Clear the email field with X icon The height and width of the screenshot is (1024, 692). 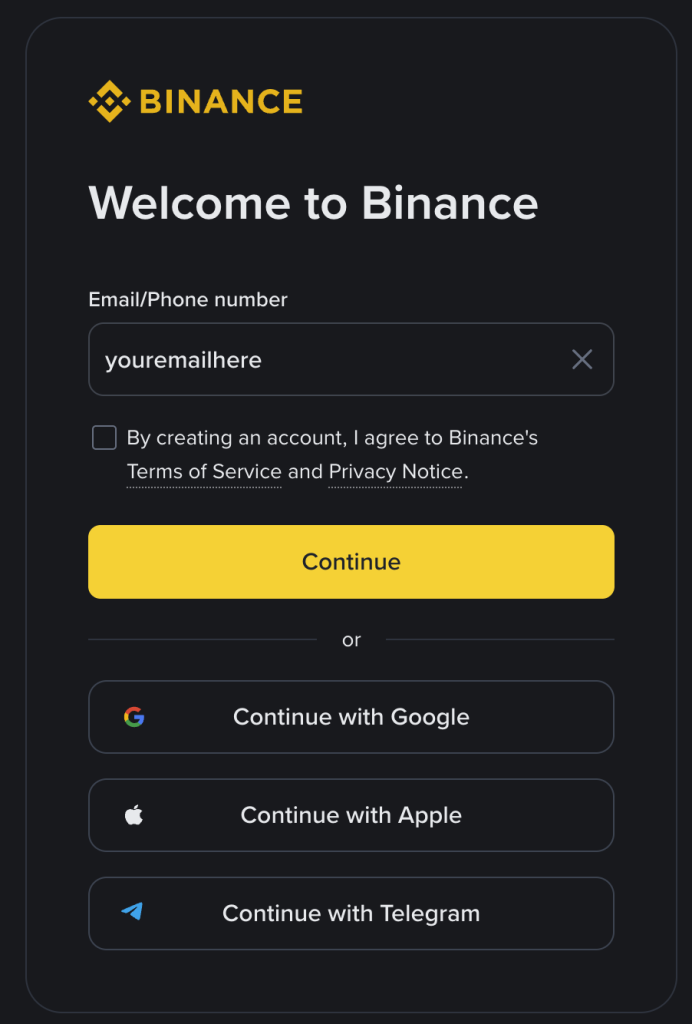[x=582, y=360]
